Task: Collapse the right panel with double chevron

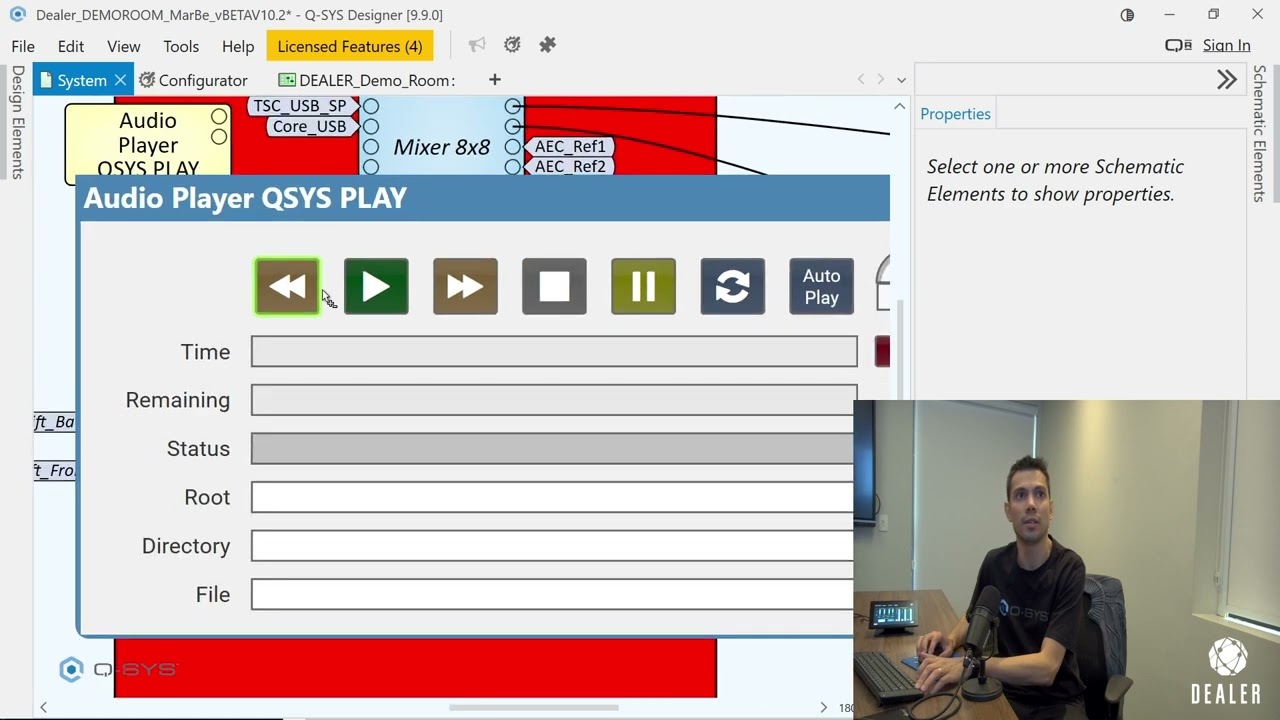Action: pyautogui.click(x=1227, y=80)
